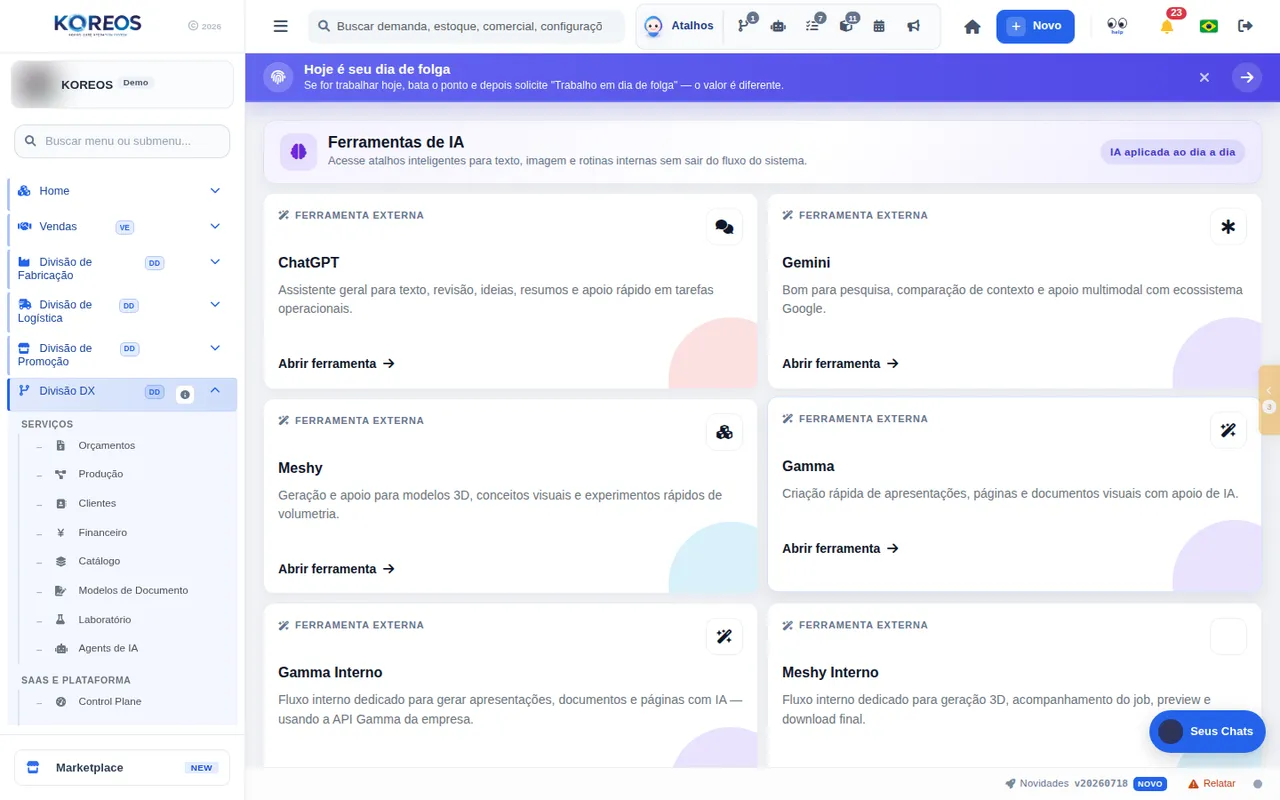Dismiss the day-off banner
The image size is (1280, 800).
click(x=1204, y=77)
